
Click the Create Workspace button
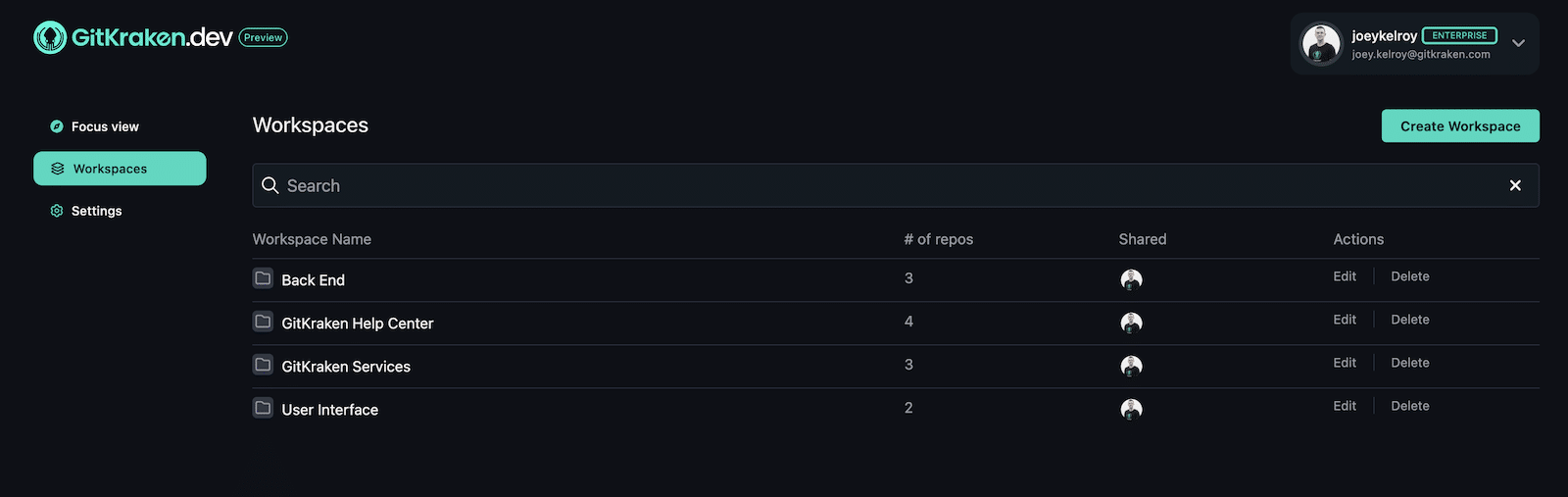point(1460,125)
